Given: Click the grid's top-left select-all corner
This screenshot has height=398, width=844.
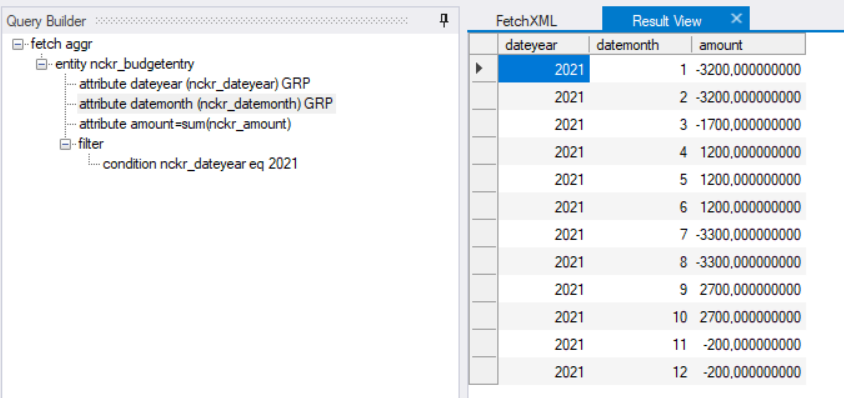Looking at the screenshot, I should [x=483, y=45].
